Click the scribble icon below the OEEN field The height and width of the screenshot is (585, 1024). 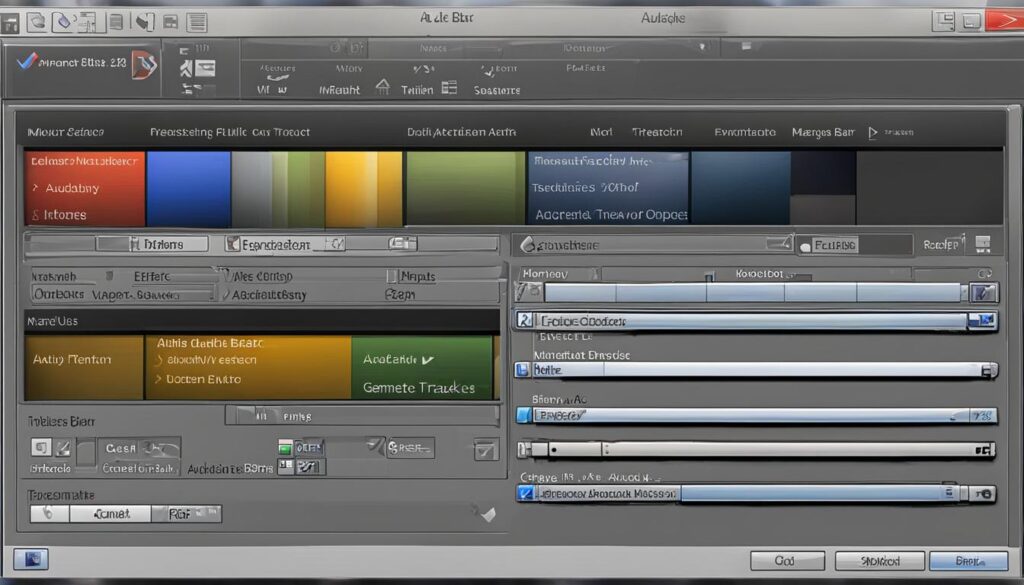point(310,467)
